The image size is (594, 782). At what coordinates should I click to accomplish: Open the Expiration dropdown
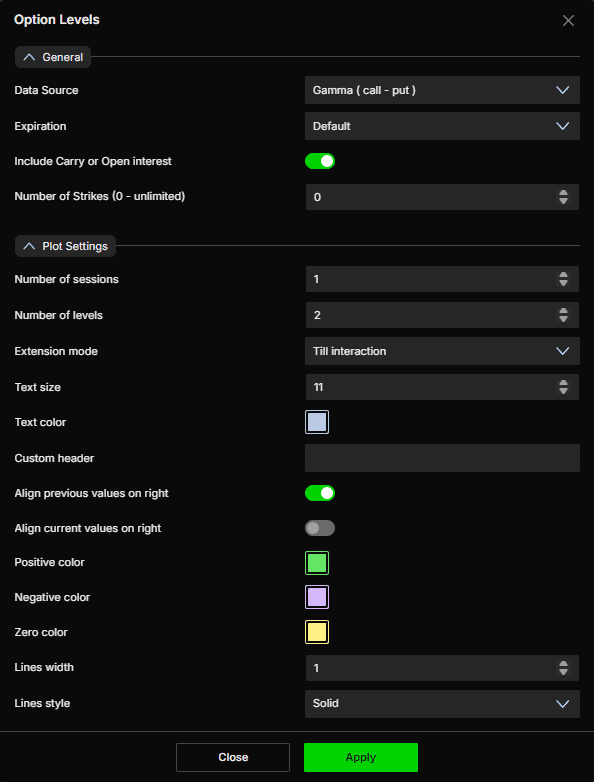(442, 126)
